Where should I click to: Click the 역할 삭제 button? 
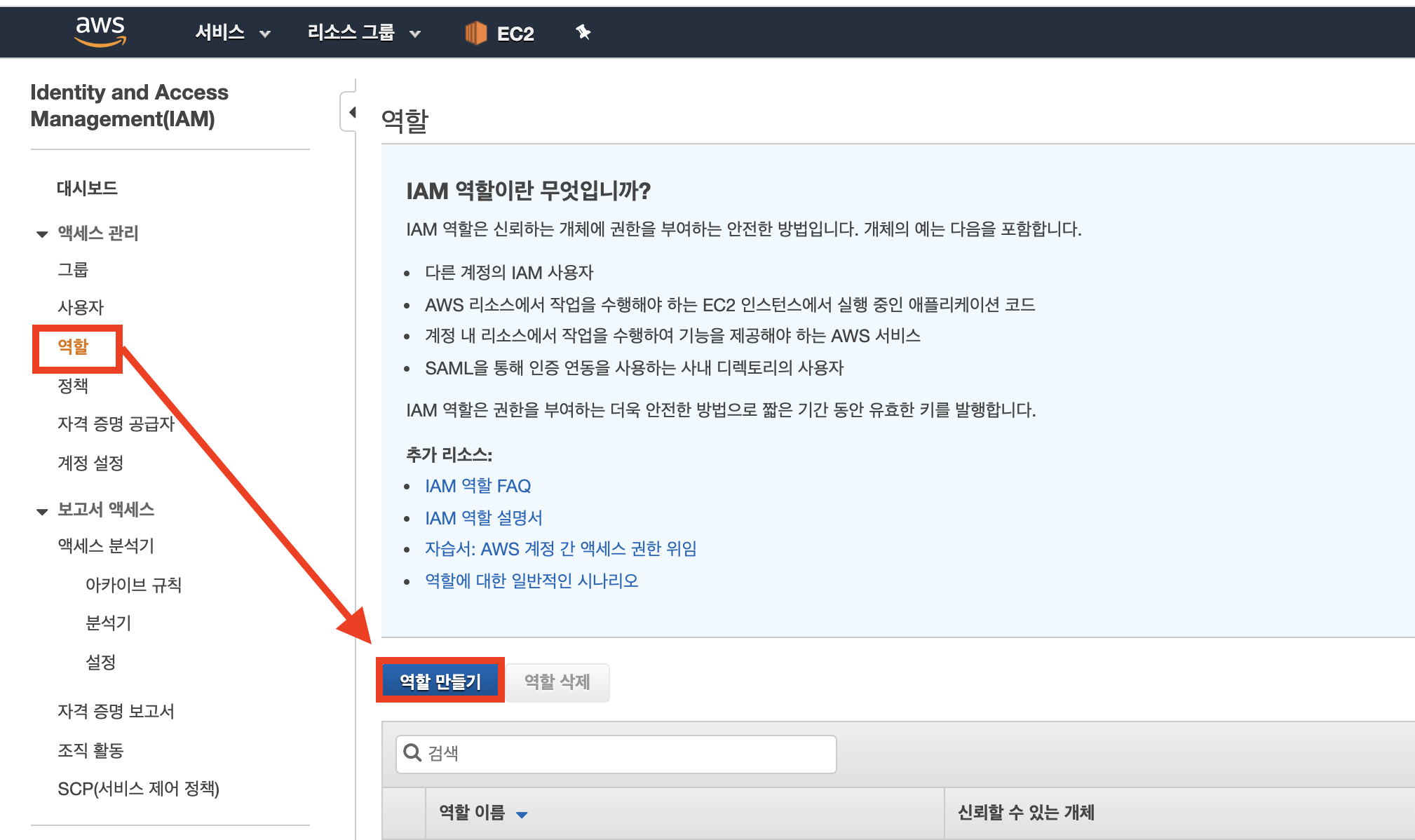(557, 682)
